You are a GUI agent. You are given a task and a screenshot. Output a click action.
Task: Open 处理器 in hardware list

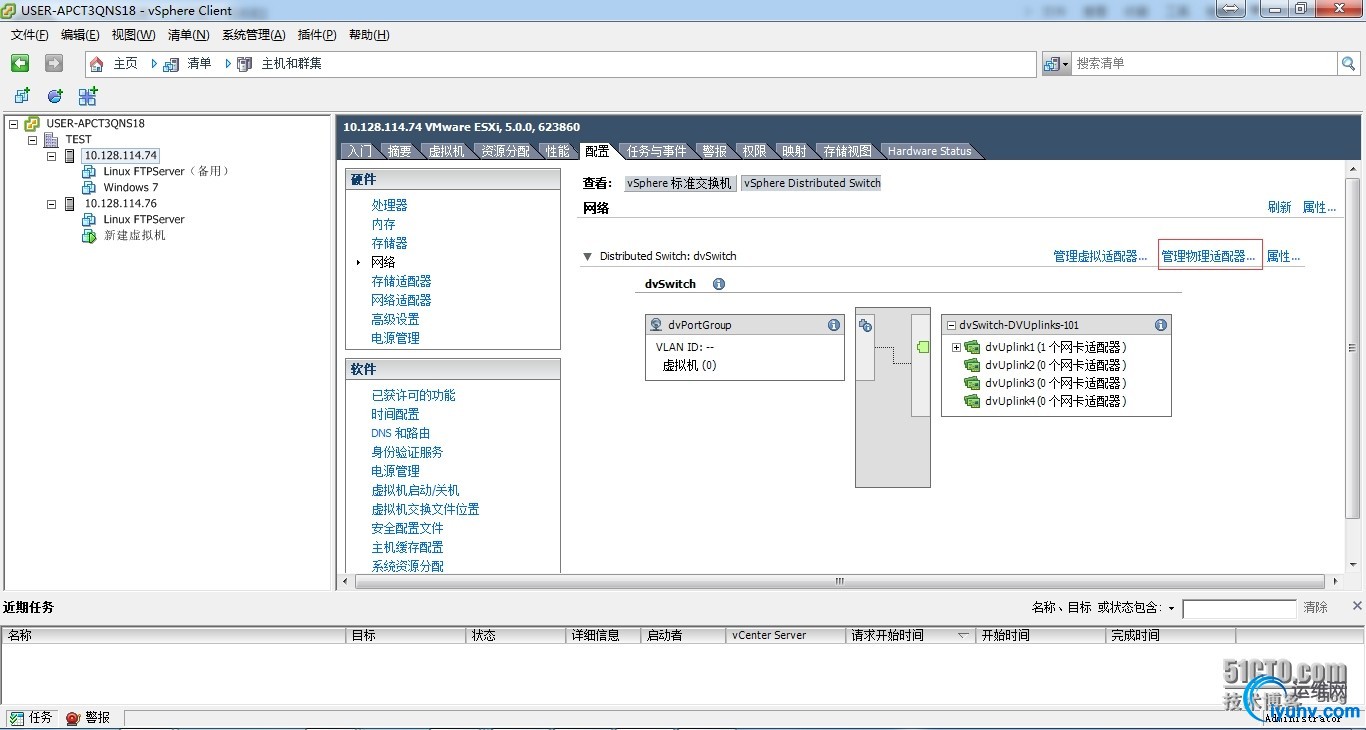(389, 205)
